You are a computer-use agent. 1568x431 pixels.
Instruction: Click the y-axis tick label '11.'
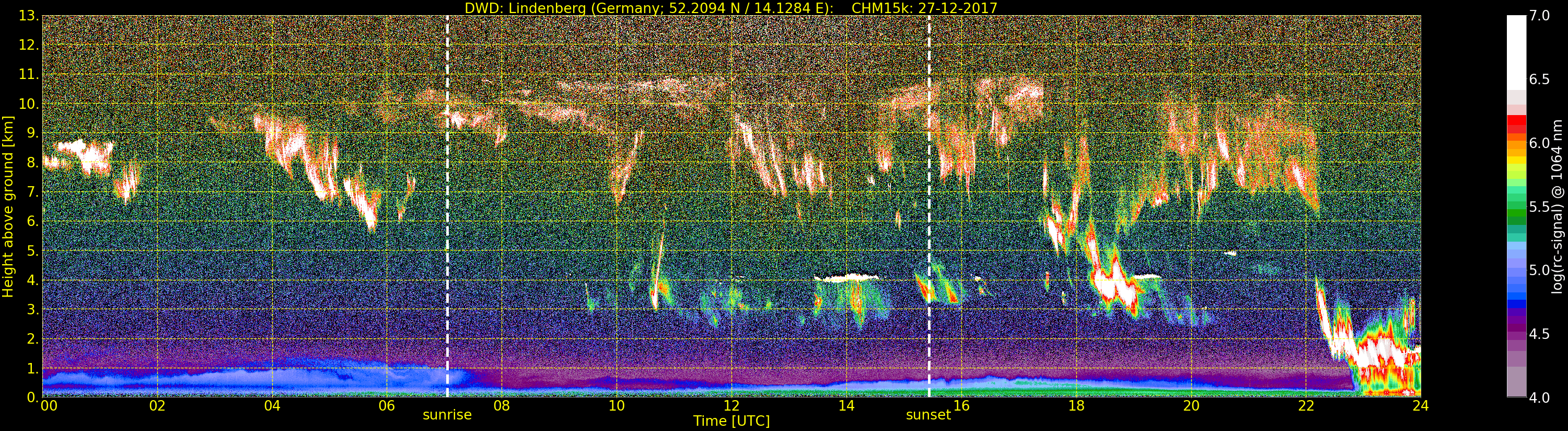point(29,75)
